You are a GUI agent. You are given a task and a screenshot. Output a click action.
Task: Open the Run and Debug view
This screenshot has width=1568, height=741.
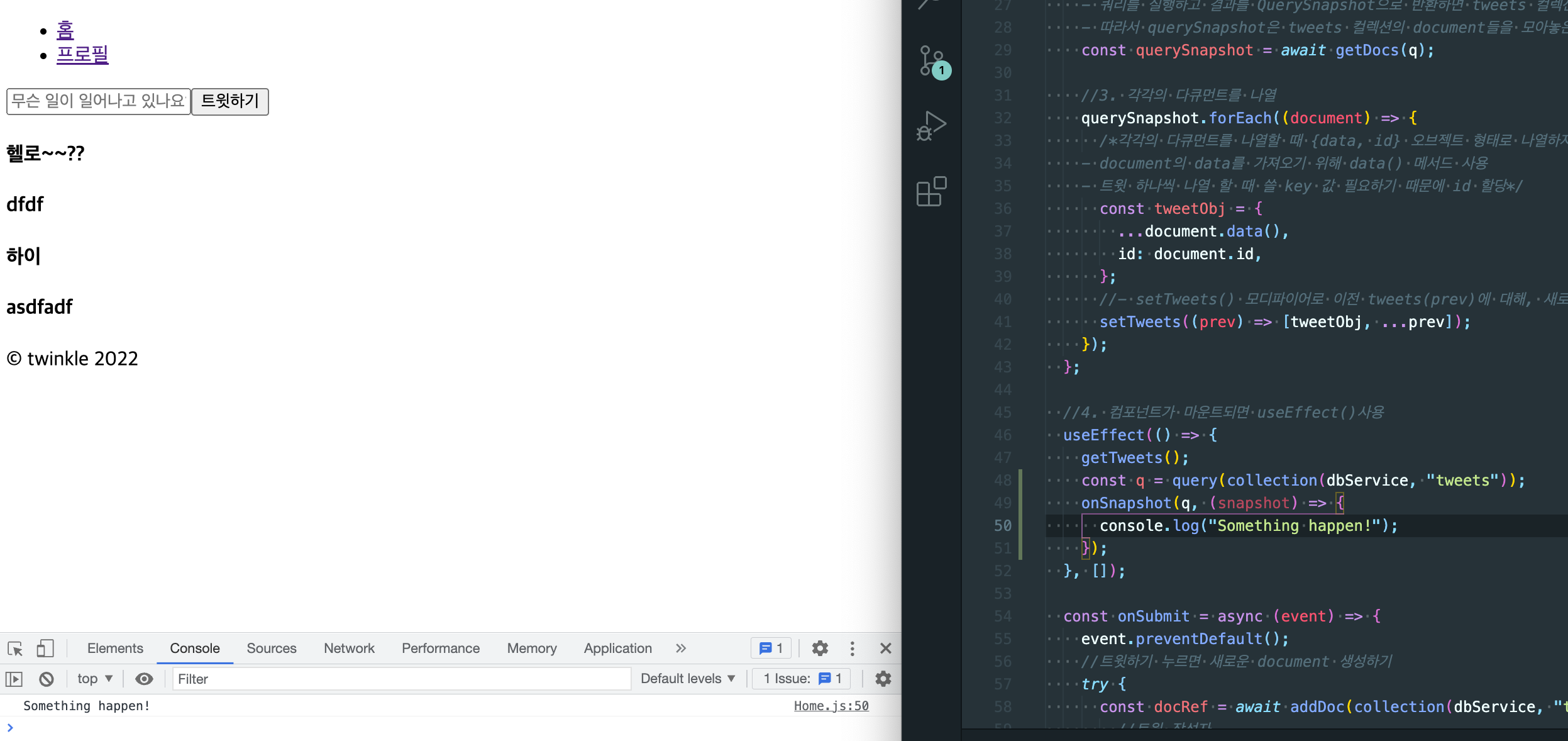click(932, 126)
